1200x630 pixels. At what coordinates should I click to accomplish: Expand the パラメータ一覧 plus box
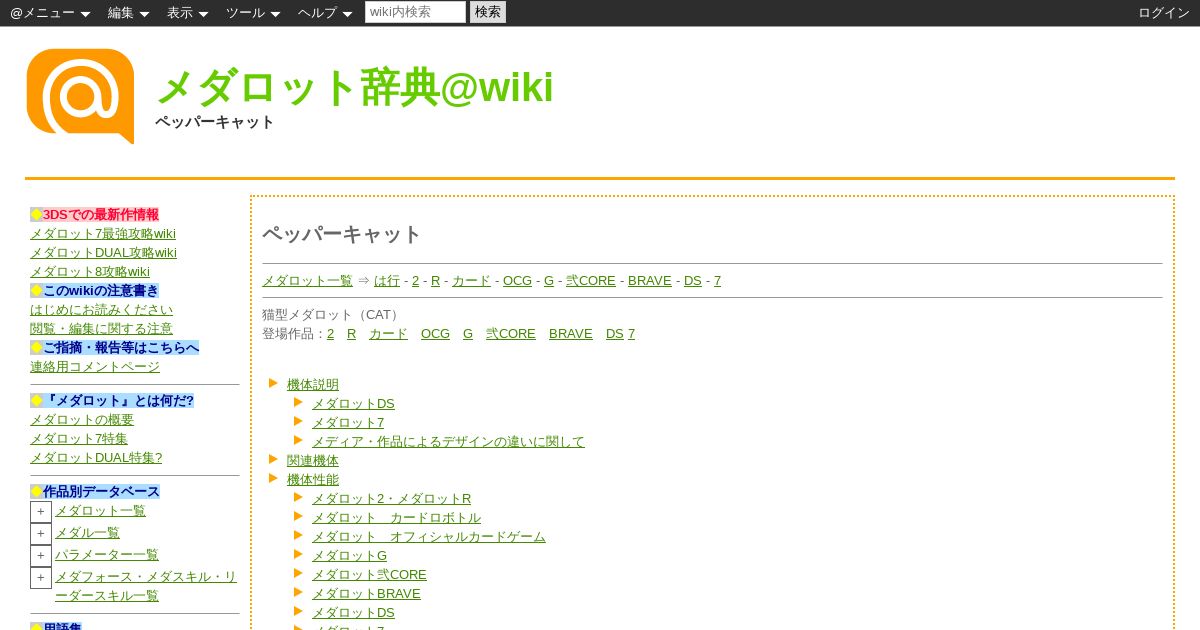41,556
